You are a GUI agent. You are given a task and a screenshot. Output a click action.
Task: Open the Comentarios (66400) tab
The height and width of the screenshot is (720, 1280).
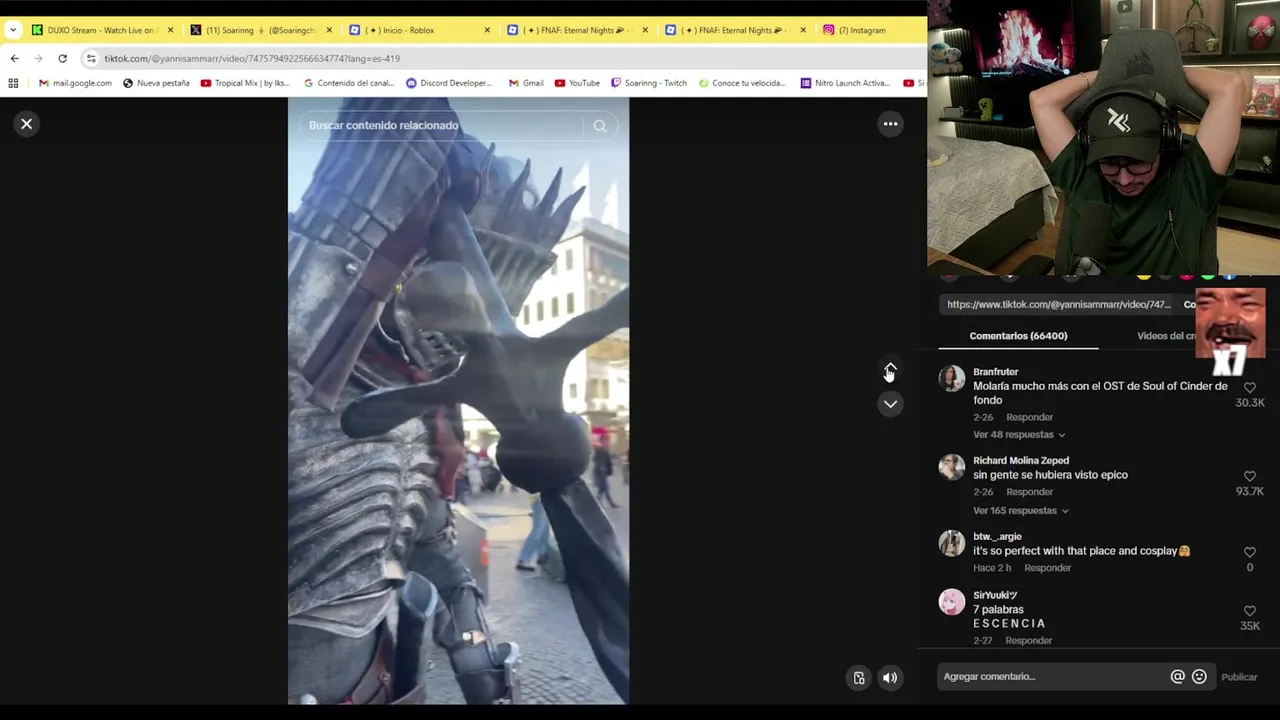(1018, 336)
